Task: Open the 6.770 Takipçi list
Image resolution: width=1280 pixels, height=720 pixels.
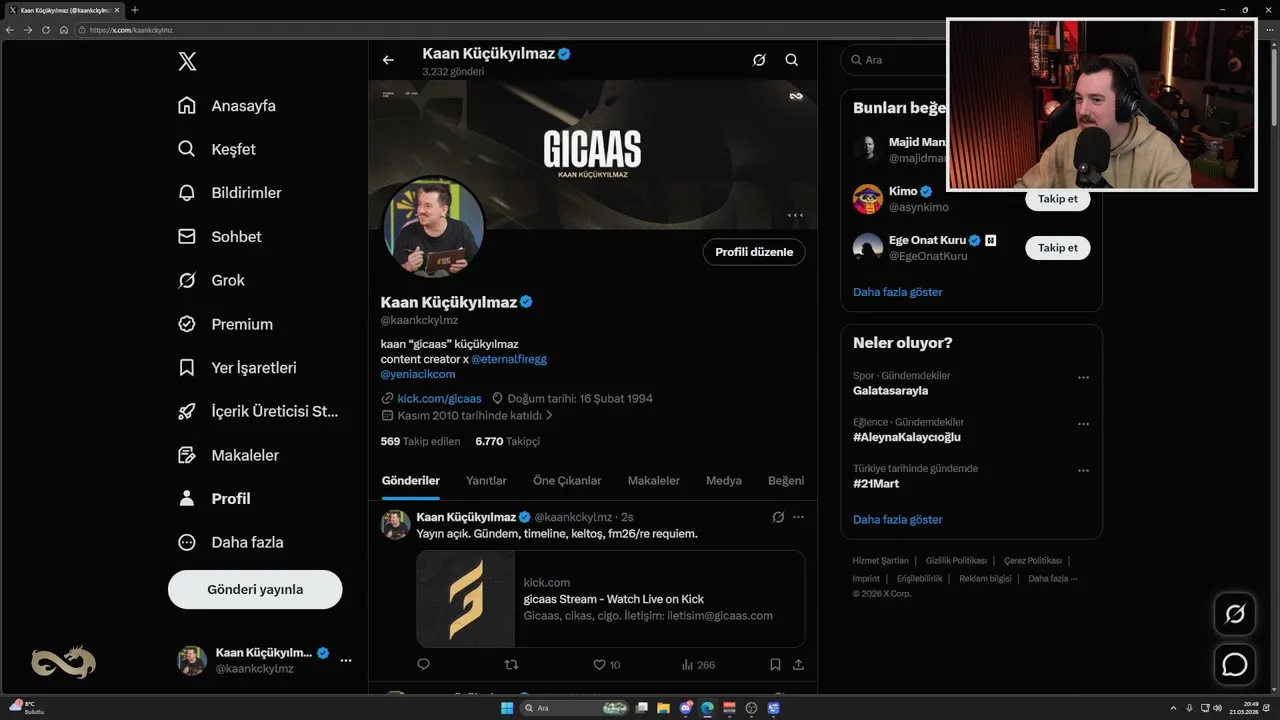Action: [508, 441]
